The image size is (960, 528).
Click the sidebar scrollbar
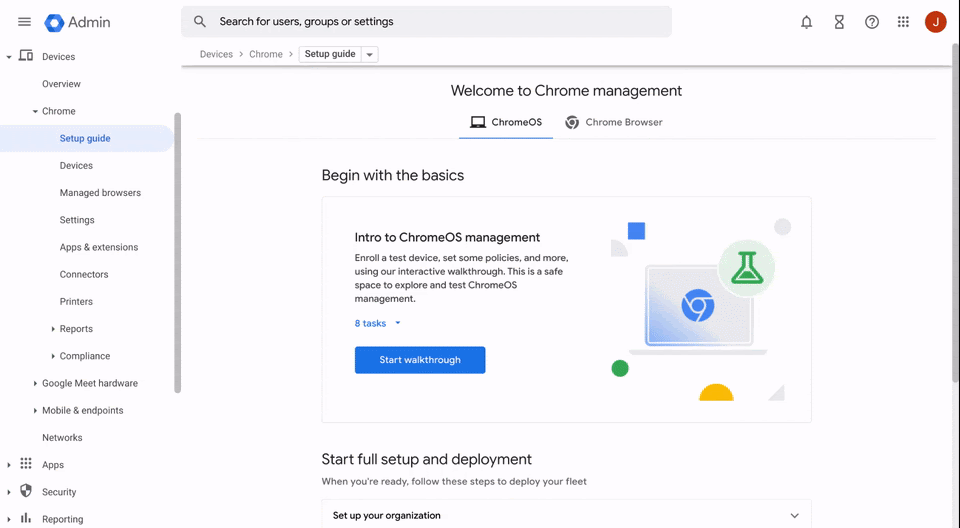coord(178,252)
